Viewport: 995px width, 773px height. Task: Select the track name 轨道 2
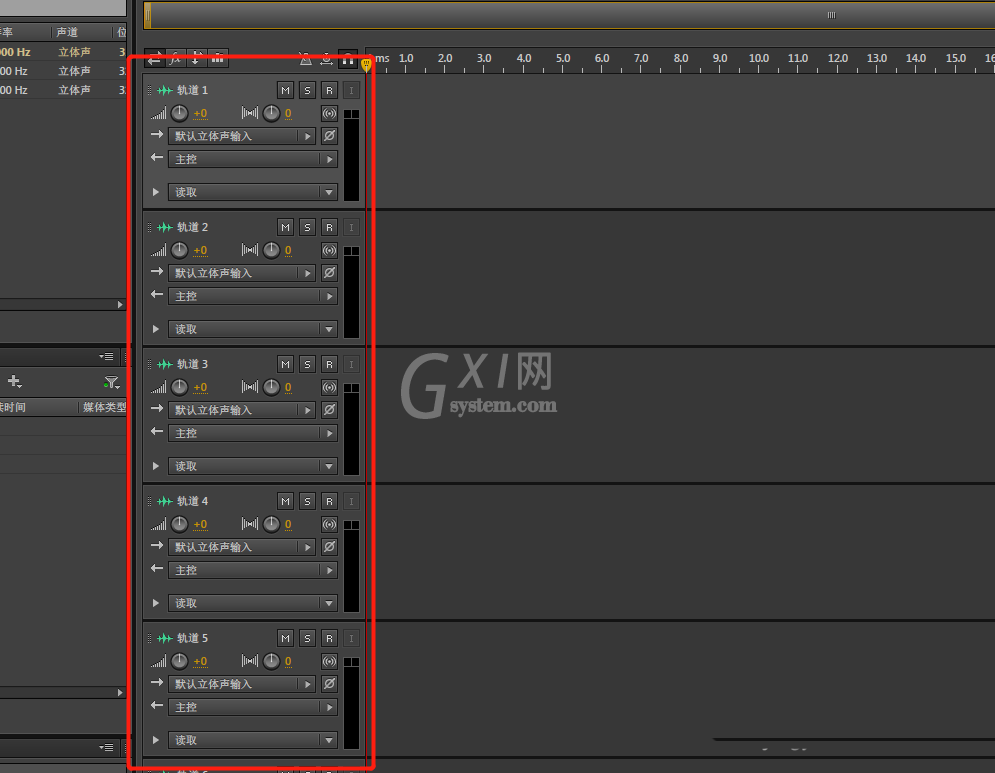tap(192, 227)
